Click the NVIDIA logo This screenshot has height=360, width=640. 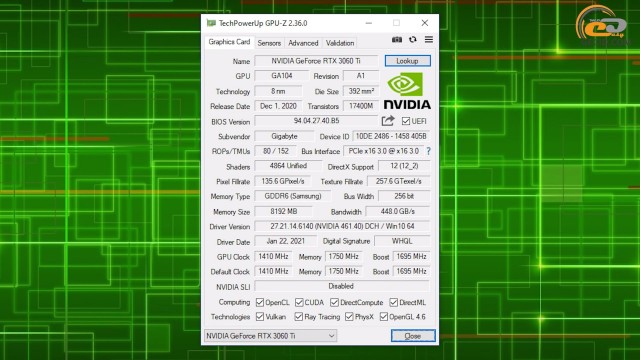407,91
